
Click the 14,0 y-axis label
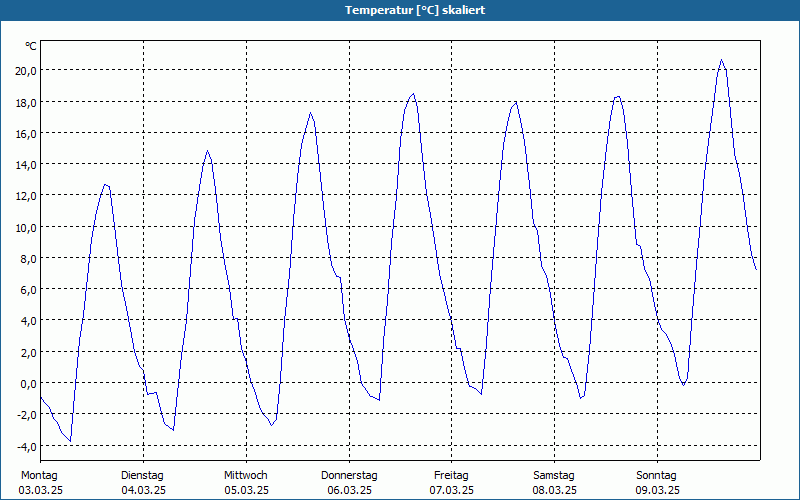point(26,165)
